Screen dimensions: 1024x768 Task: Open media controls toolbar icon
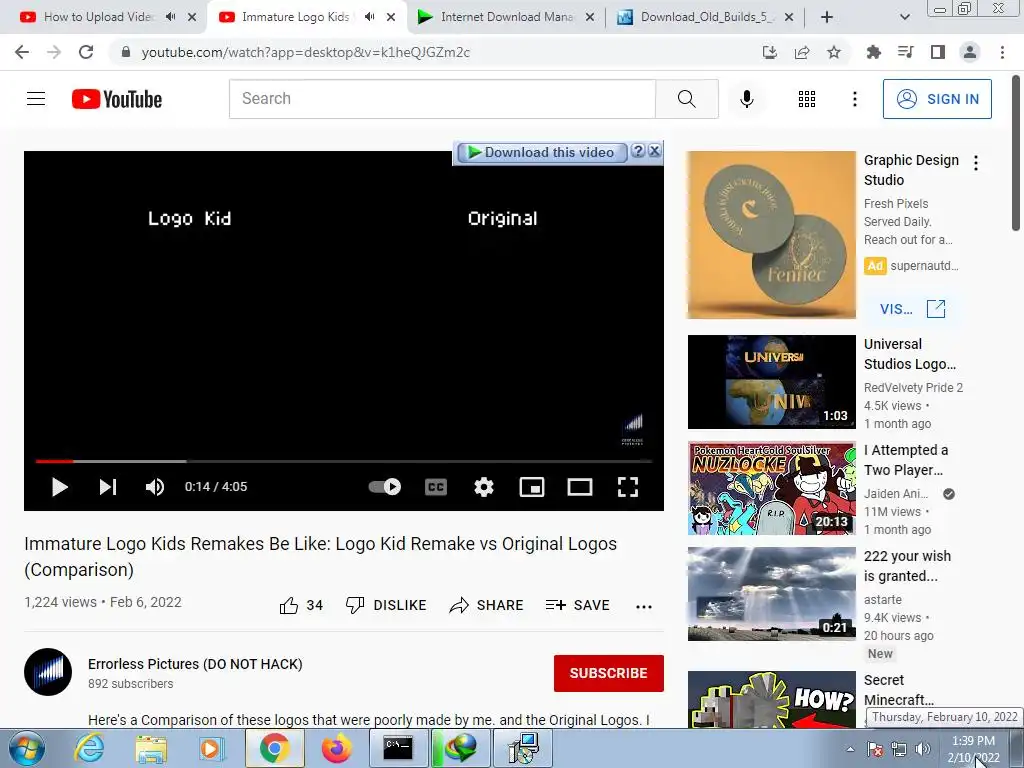(906, 52)
